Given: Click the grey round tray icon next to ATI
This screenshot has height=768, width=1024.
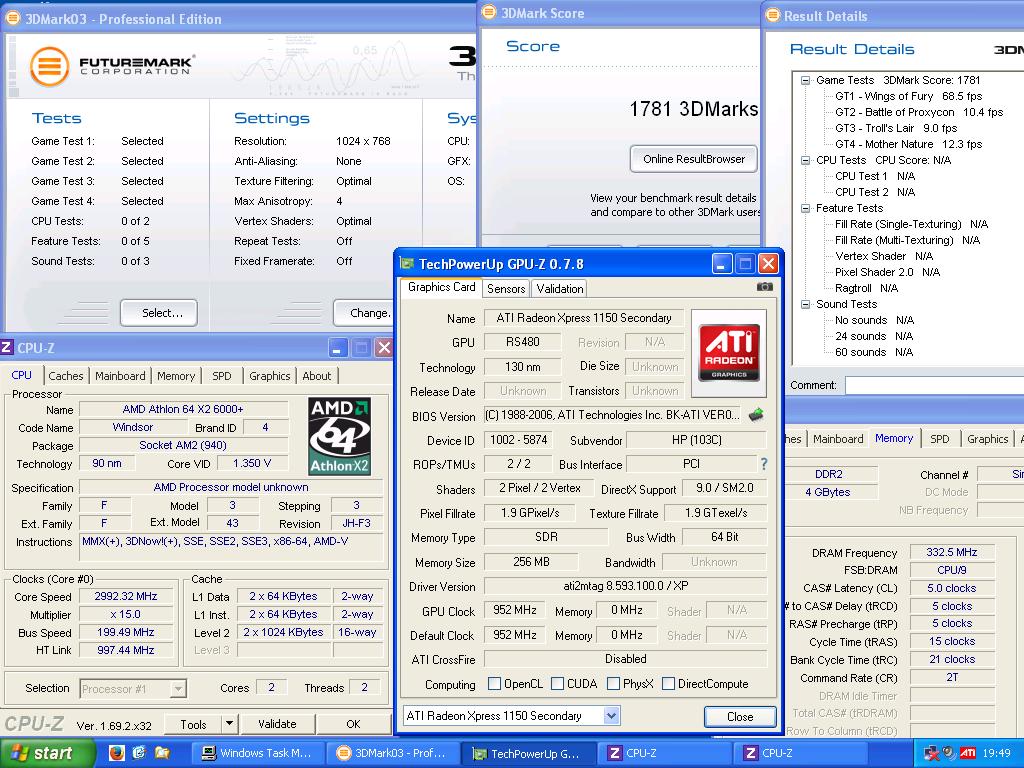Looking at the screenshot, I should coord(950,753).
